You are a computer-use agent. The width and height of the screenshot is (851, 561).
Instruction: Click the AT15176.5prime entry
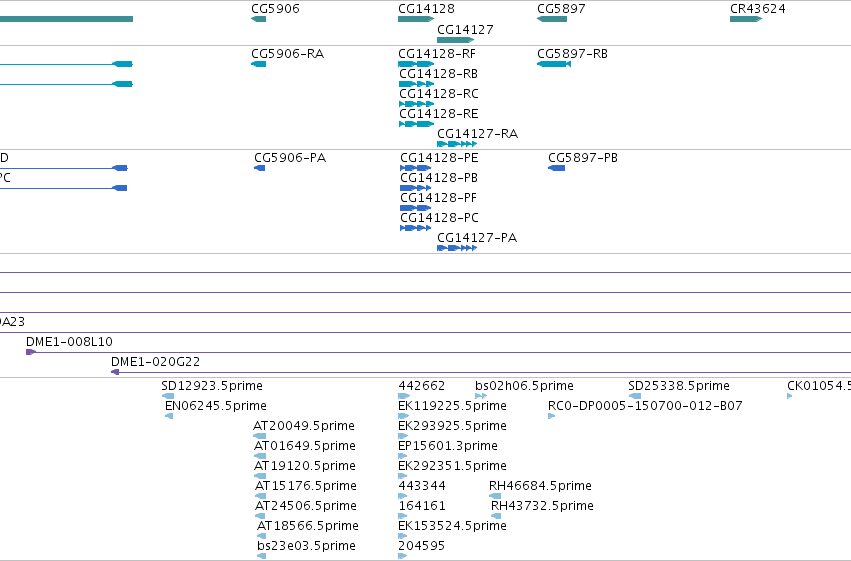(306, 486)
